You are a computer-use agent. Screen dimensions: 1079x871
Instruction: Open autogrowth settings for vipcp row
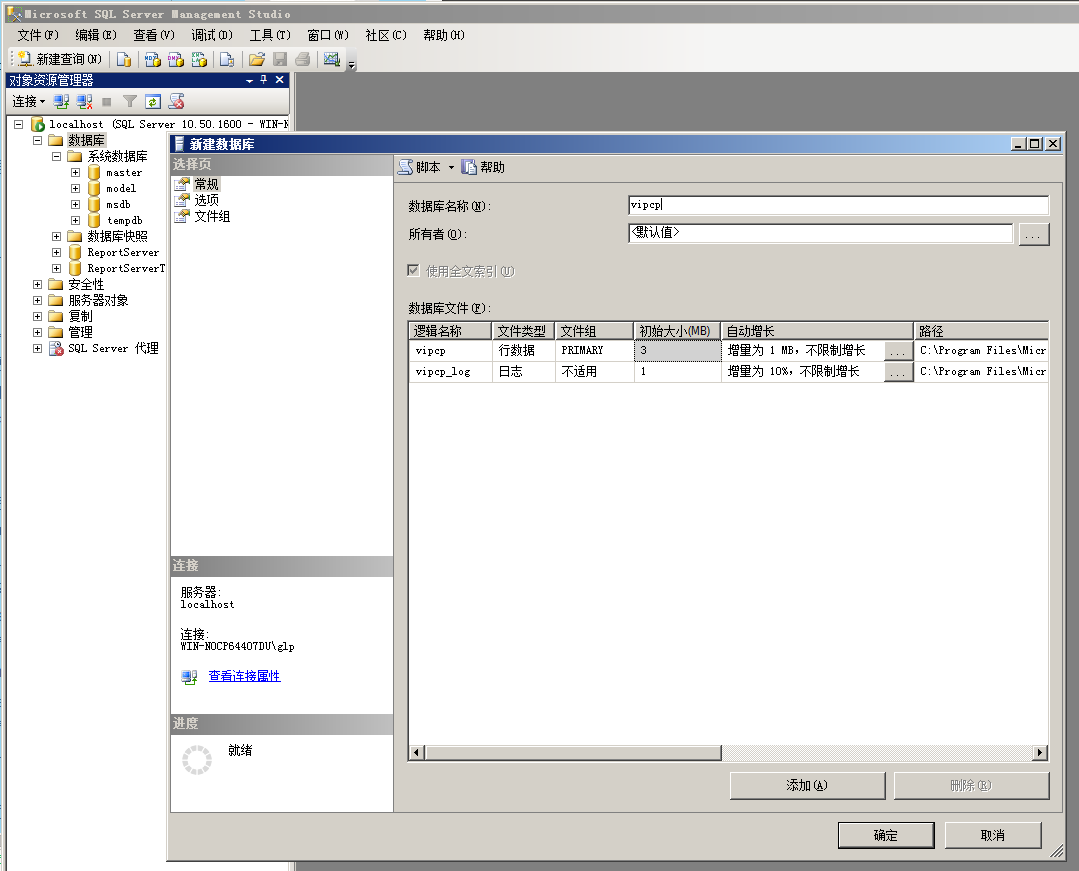point(898,352)
